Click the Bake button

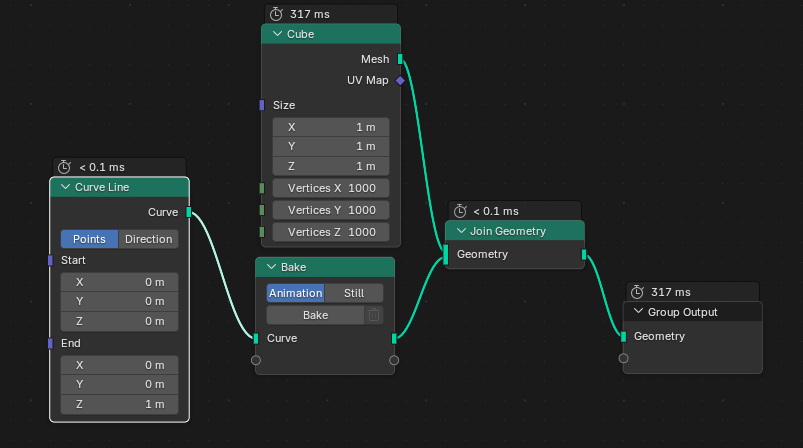315,315
